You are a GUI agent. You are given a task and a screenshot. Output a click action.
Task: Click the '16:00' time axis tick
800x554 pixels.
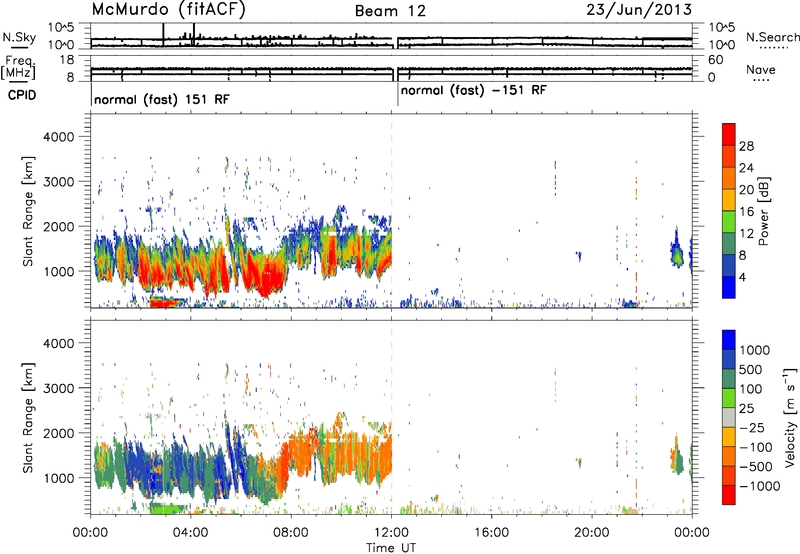pyautogui.click(x=491, y=533)
